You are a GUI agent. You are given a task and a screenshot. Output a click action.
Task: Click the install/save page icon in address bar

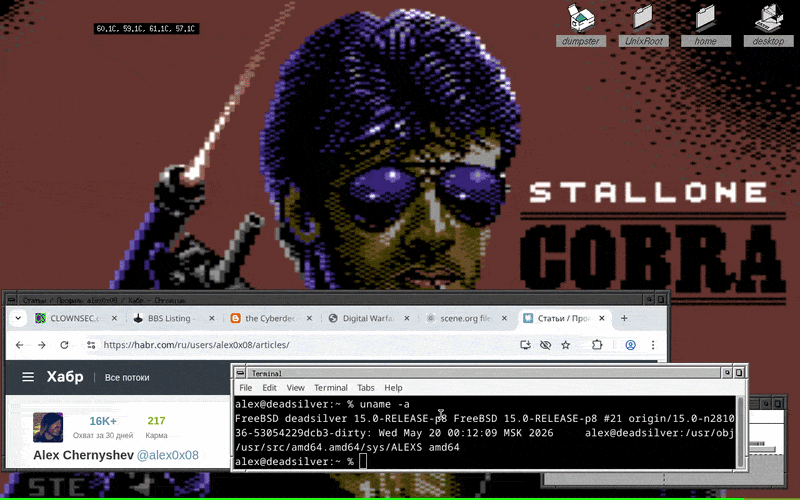pos(525,345)
